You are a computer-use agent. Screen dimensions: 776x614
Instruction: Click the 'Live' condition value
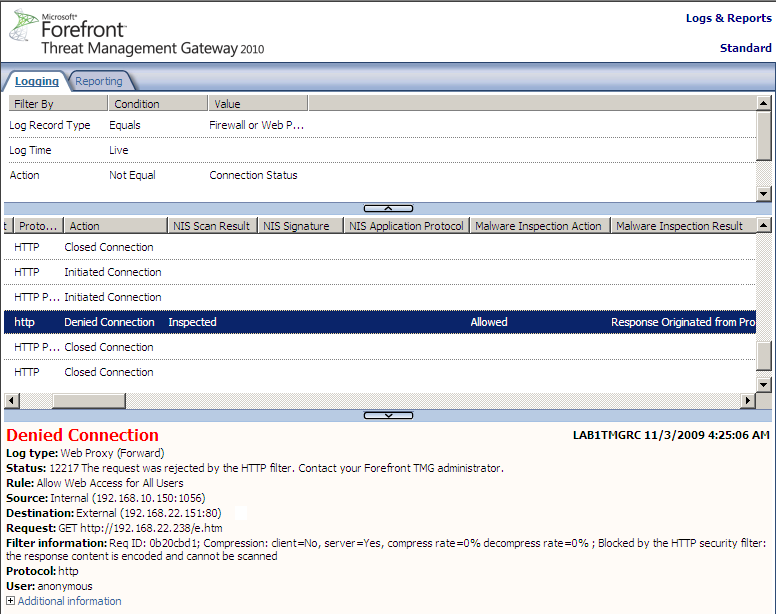tap(119, 150)
